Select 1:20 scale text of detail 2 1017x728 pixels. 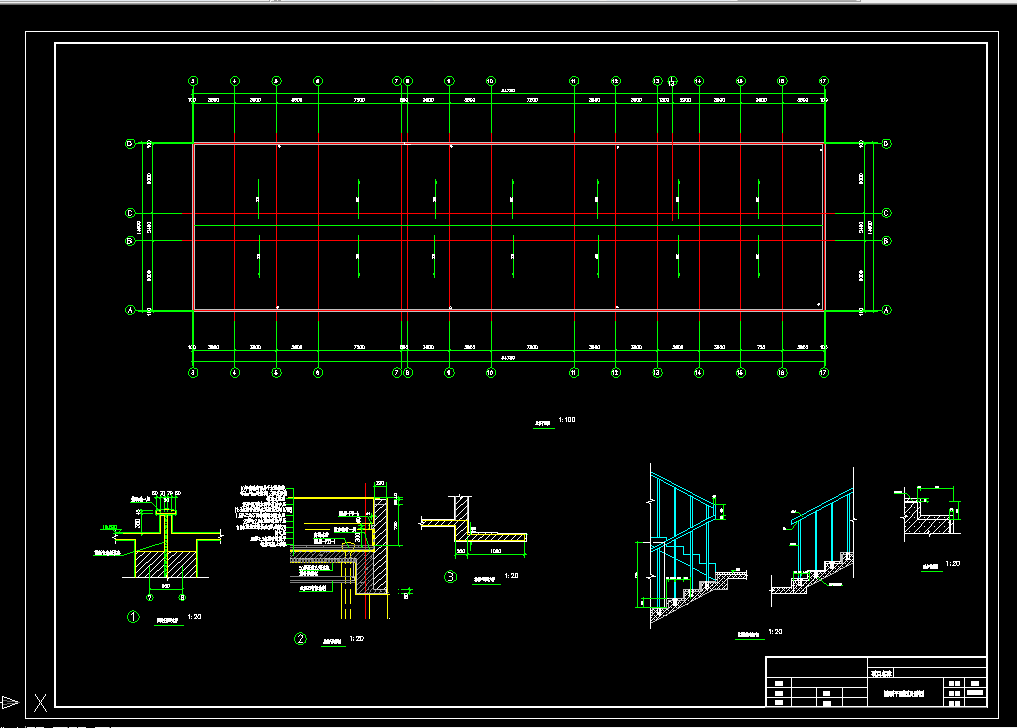(357, 638)
